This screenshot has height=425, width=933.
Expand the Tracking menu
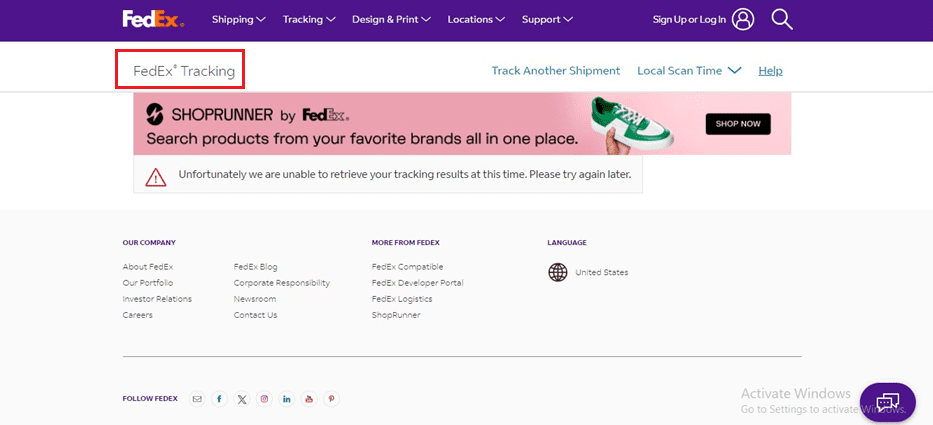309,20
